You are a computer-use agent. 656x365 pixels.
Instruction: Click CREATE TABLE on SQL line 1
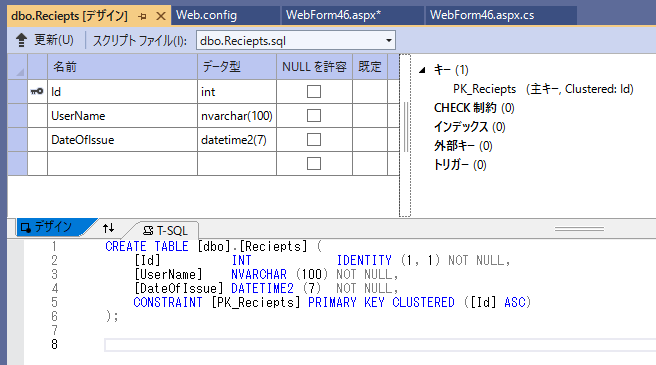click(147, 246)
